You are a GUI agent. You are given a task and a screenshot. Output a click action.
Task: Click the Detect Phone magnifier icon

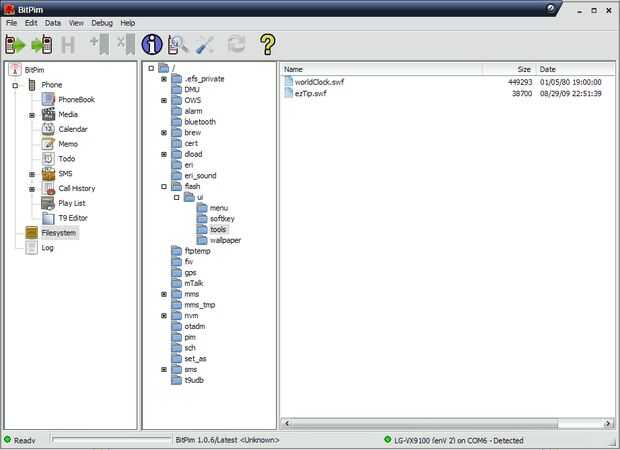178,44
